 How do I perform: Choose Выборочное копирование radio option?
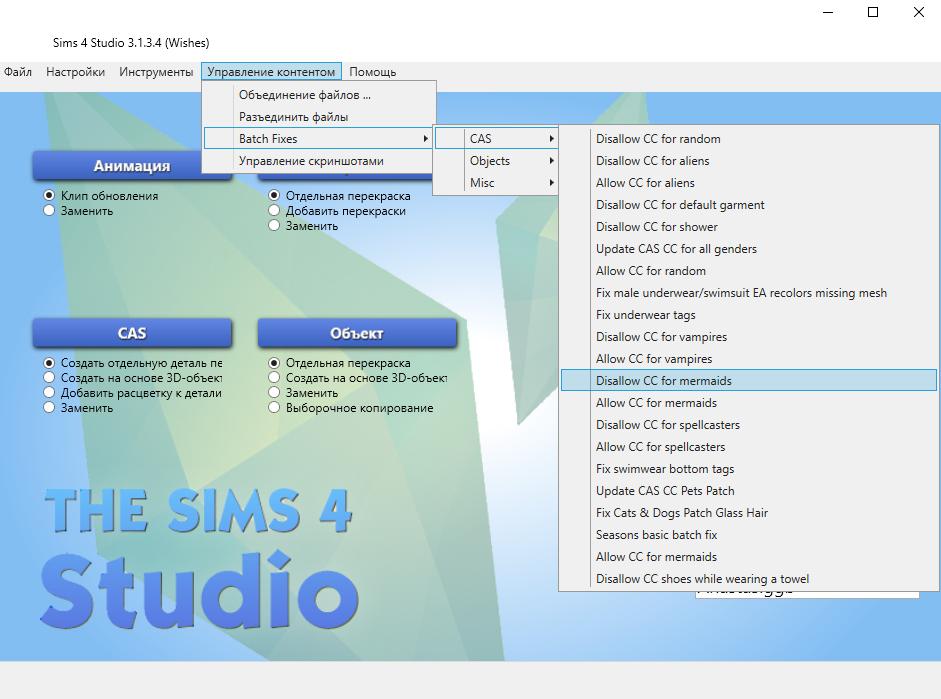click(x=274, y=408)
